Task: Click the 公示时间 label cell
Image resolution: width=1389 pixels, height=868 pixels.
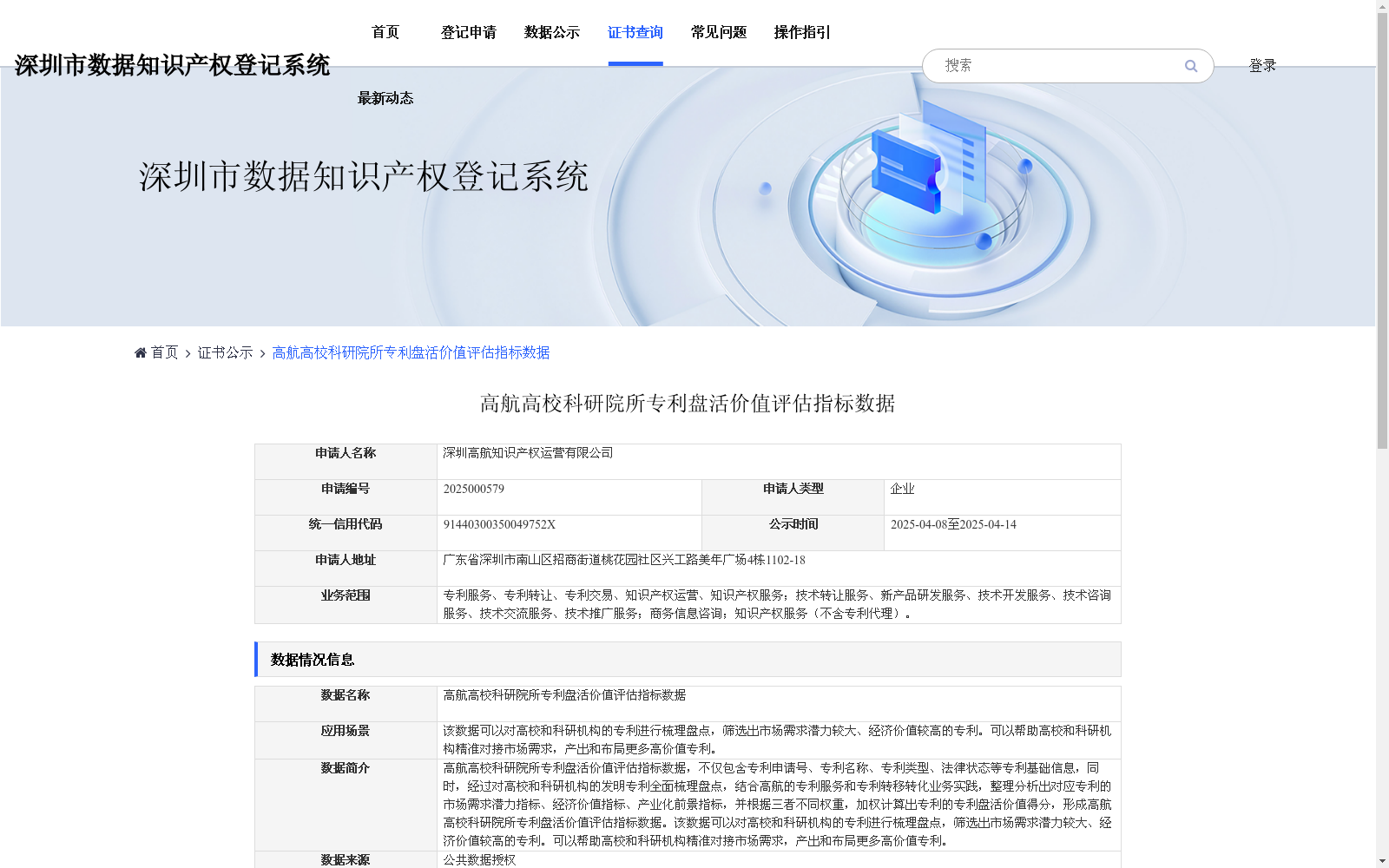Action: click(793, 533)
